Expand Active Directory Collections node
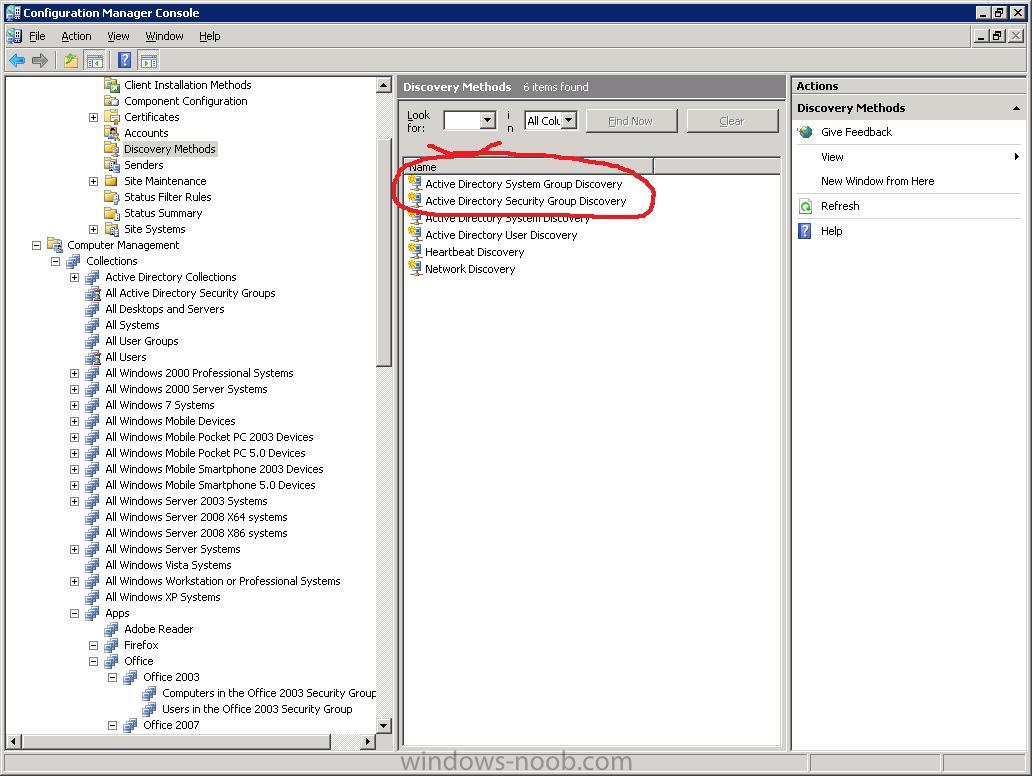This screenshot has height=776, width=1032. [x=74, y=277]
